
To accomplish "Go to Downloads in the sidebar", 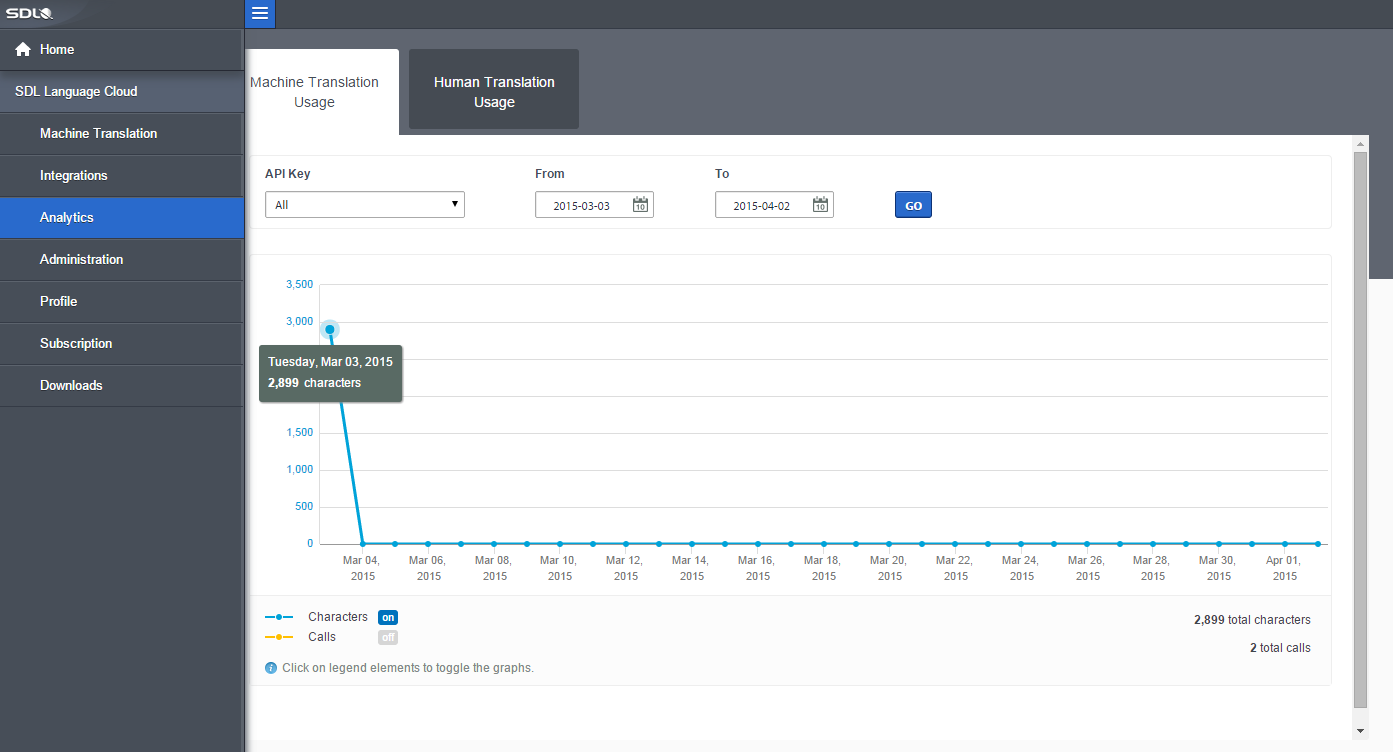I will (x=71, y=385).
